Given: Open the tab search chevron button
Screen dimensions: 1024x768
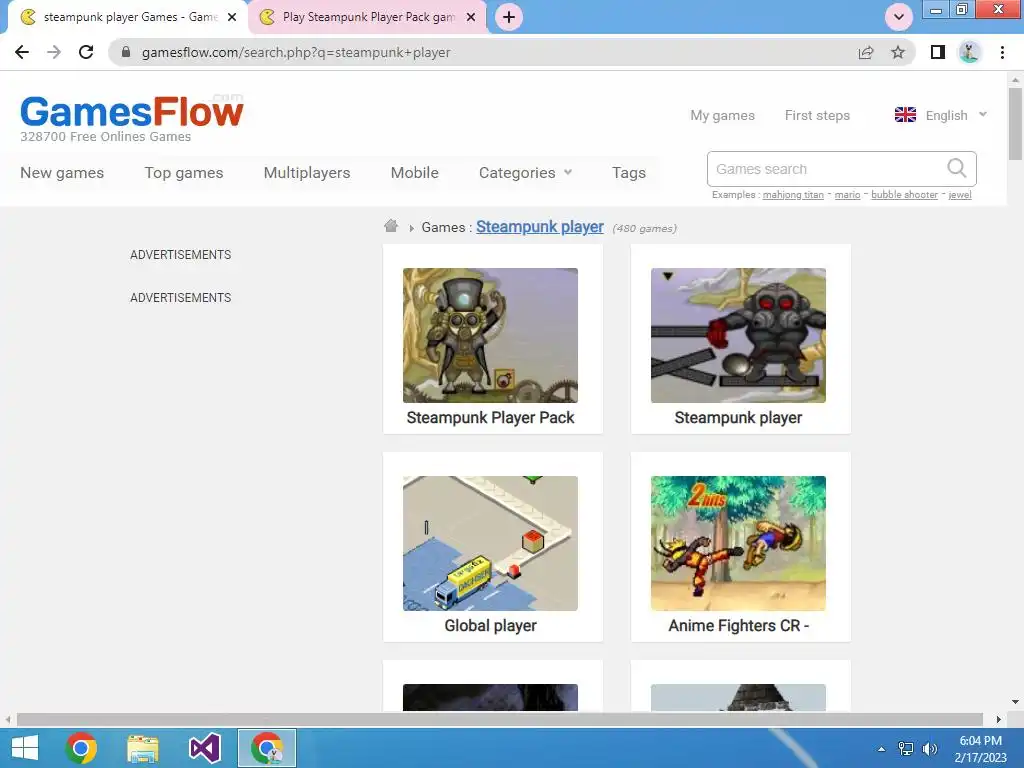Looking at the screenshot, I should point(899,17).
